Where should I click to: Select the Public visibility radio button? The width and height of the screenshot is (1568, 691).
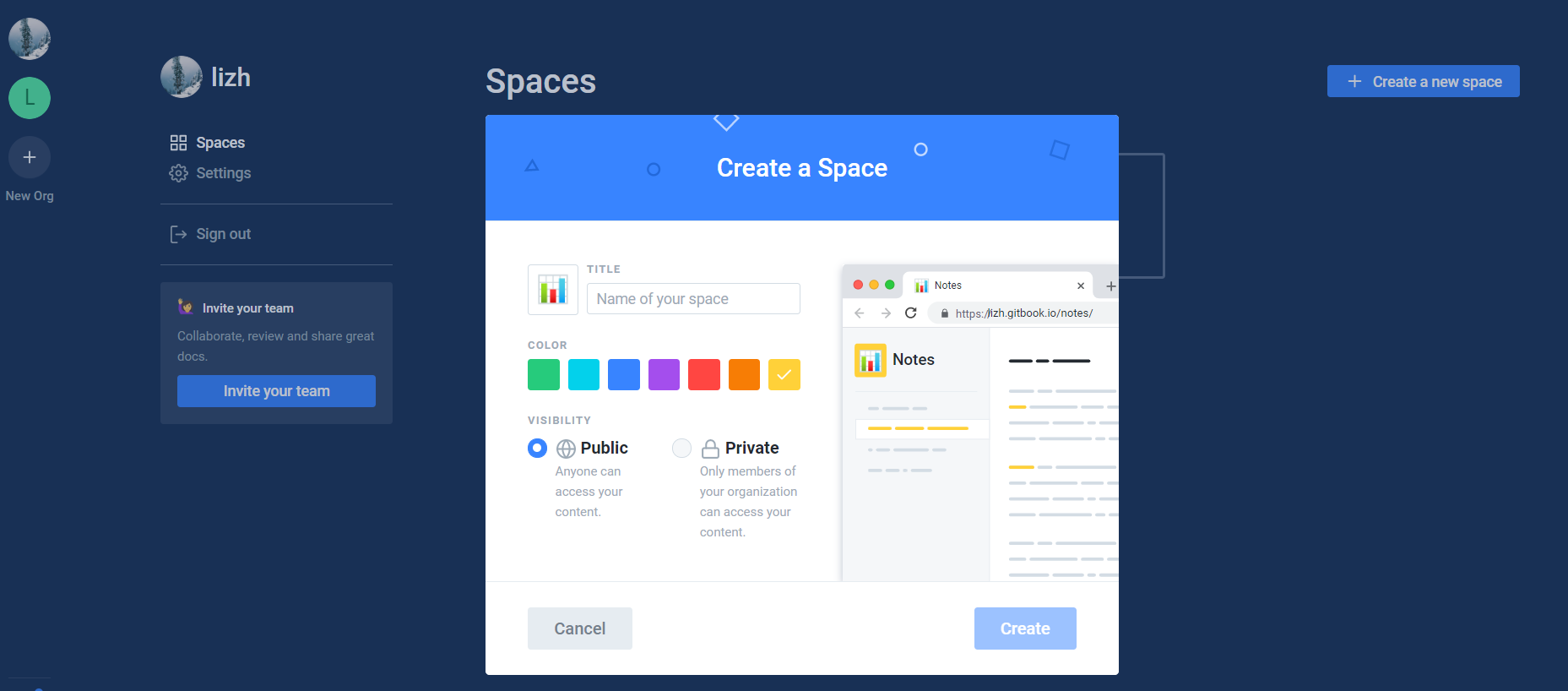click(537, 448)
